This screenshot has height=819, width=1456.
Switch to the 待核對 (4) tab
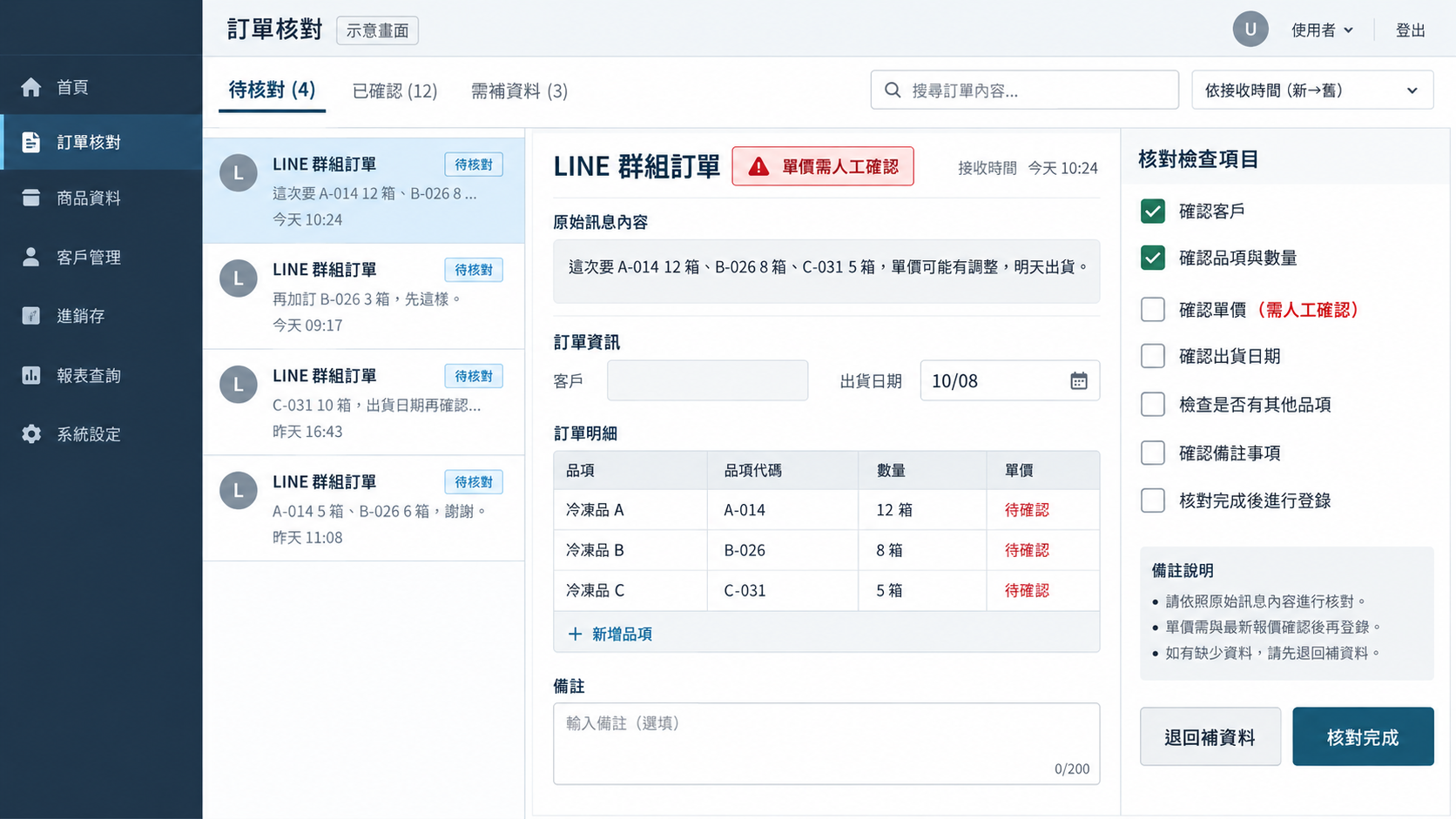click(x=272, y=91)
